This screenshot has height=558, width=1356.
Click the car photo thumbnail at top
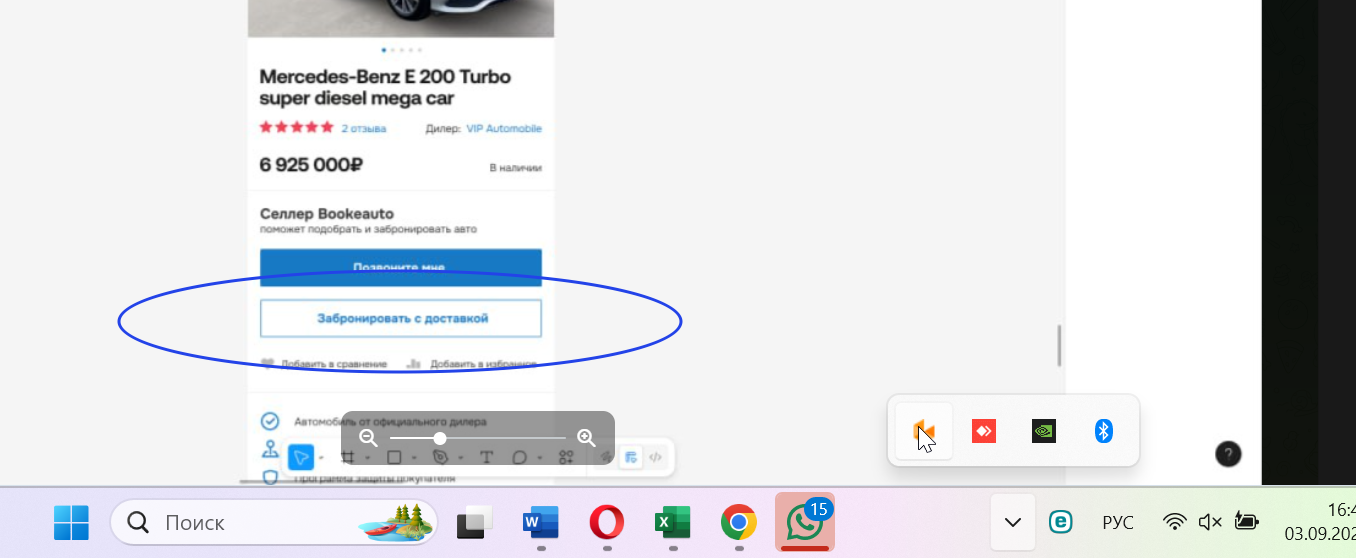pyautogui.click(x=401, y=18)
